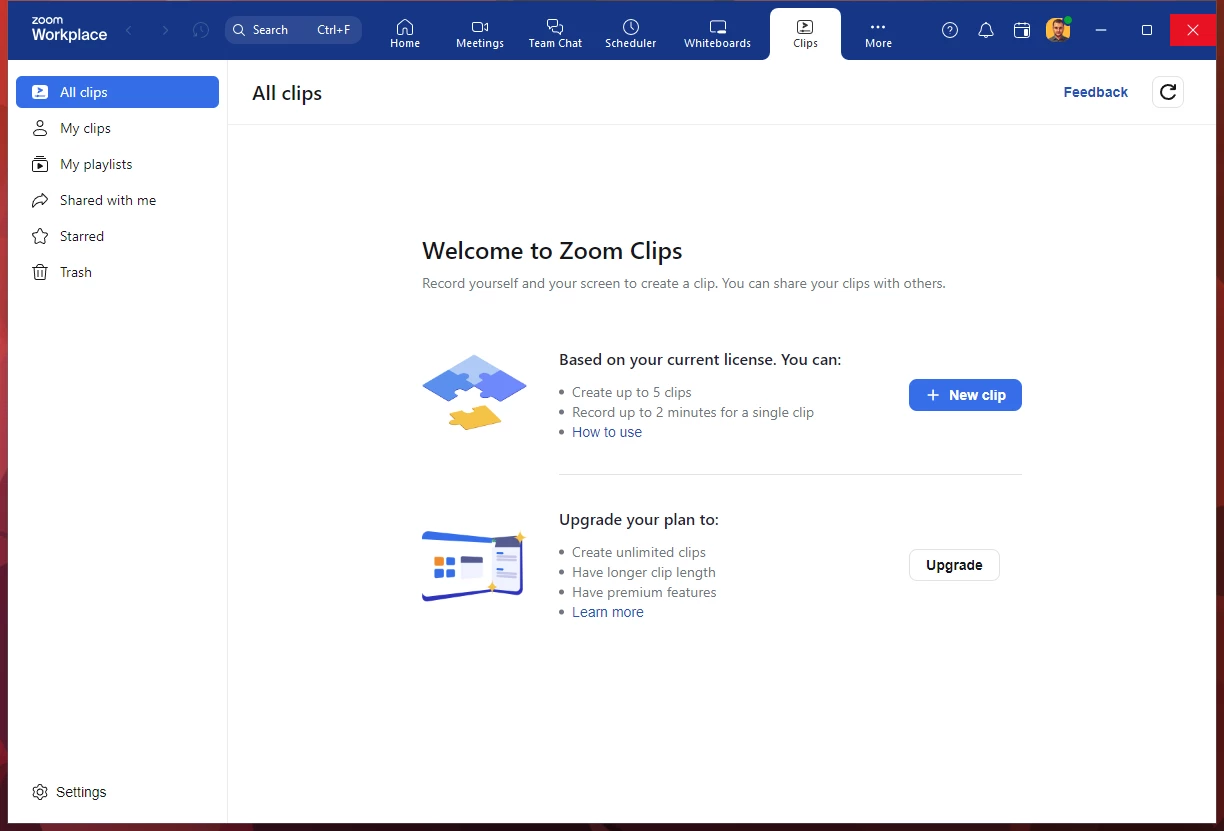The image size is (1224, 831).
Task: Open the Learn more link
Action: 608,612
